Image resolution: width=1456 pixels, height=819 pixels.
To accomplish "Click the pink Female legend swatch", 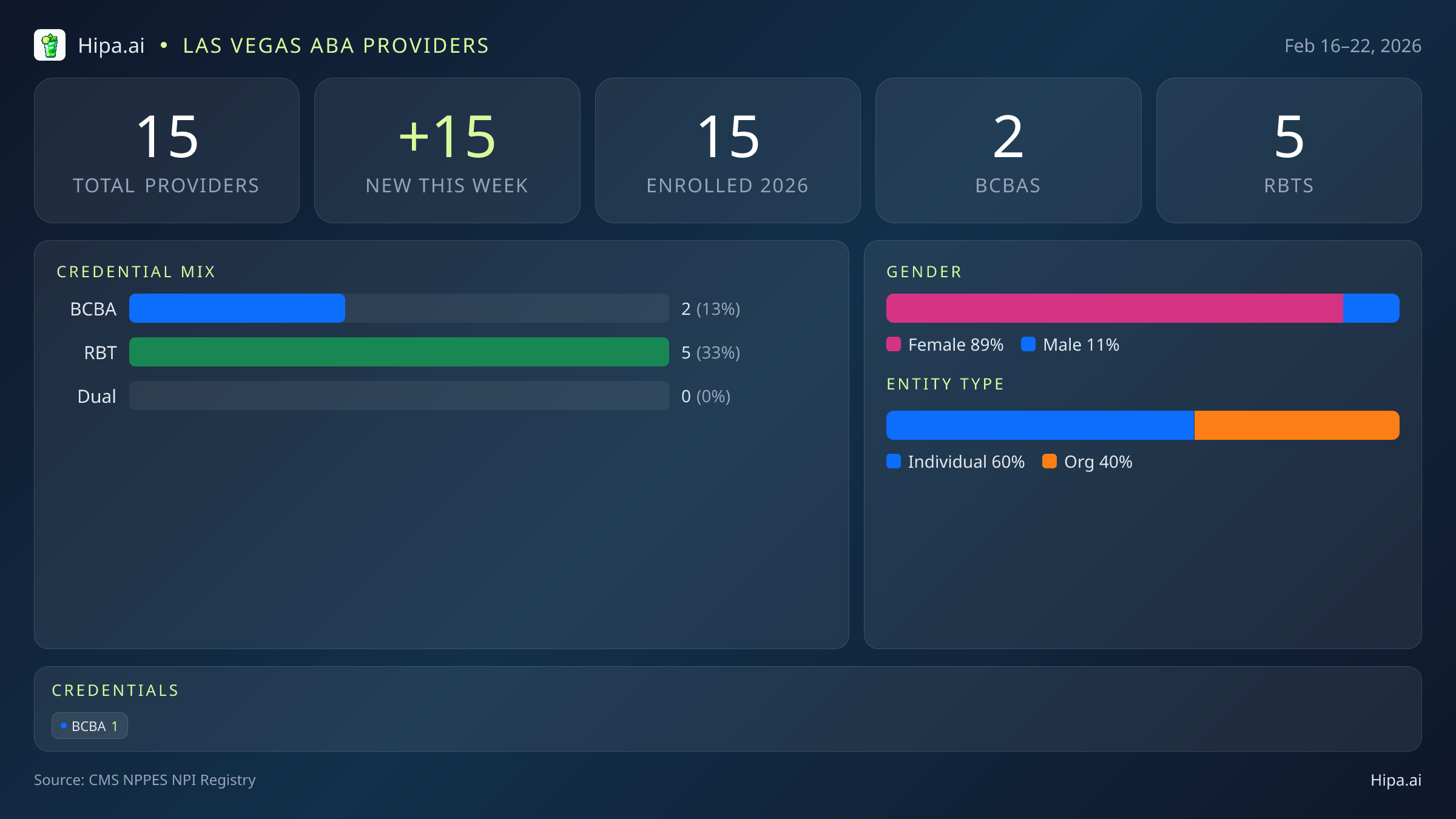I will click(x=894, y=345).
